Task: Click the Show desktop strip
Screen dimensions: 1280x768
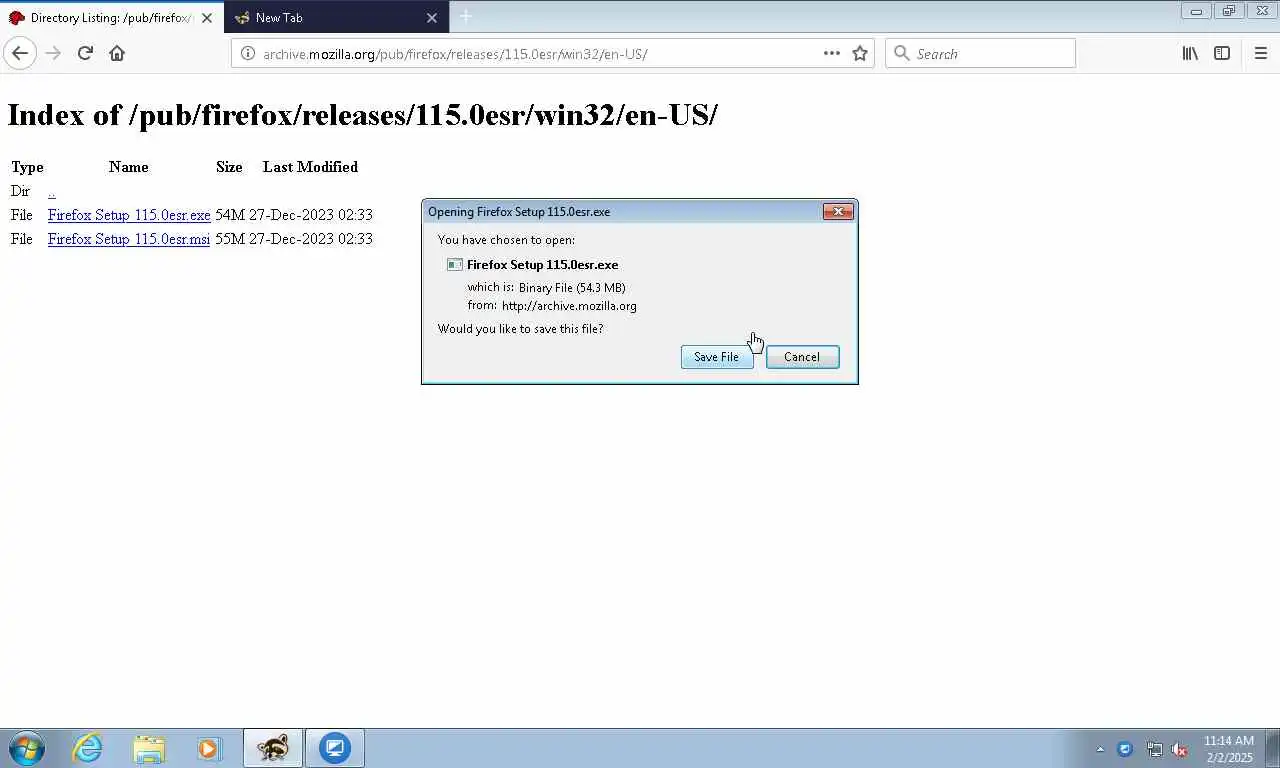Action: pyautogui.click(x=1272, y=748)
